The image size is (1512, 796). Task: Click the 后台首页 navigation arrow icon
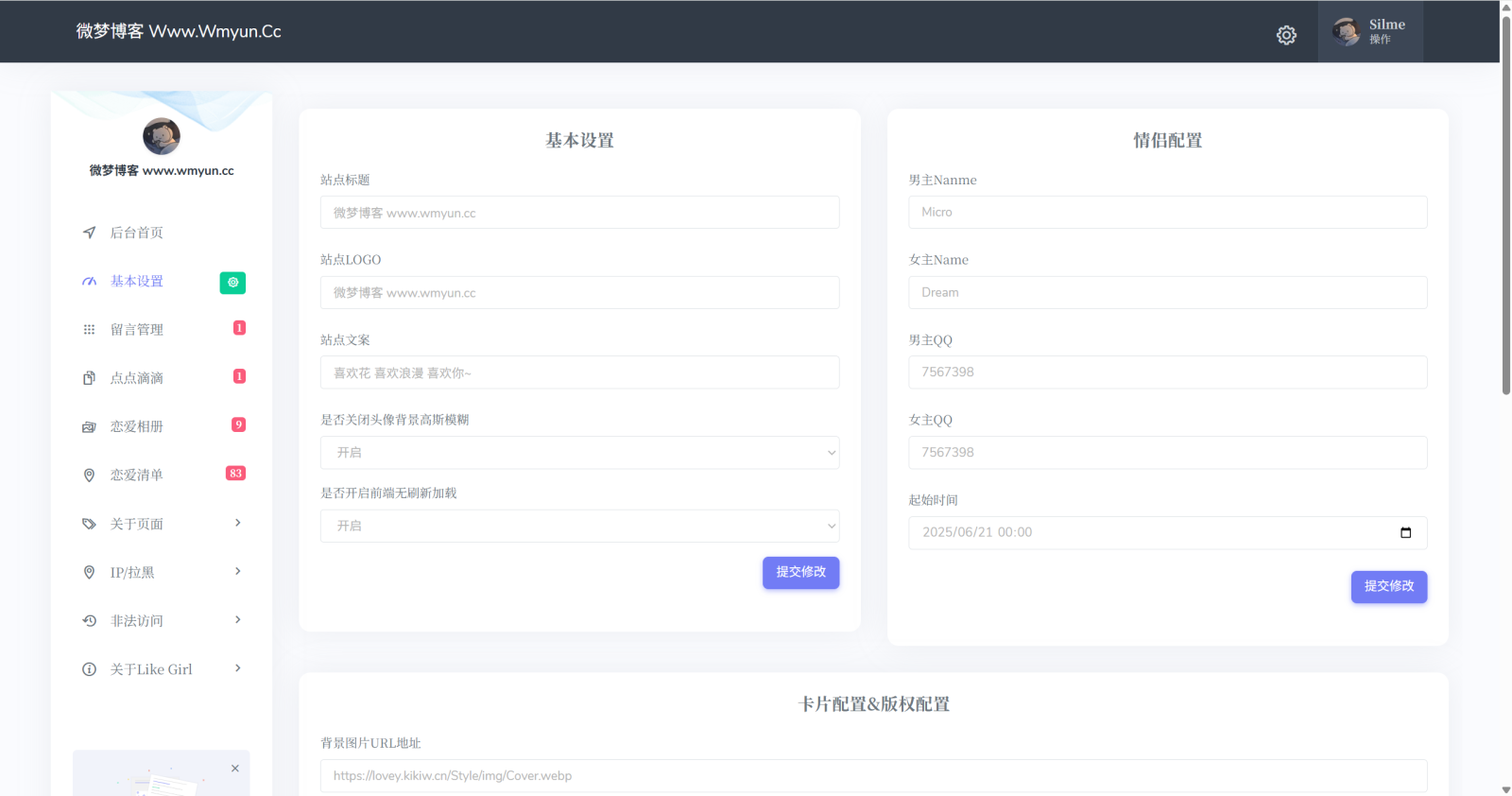89,233
